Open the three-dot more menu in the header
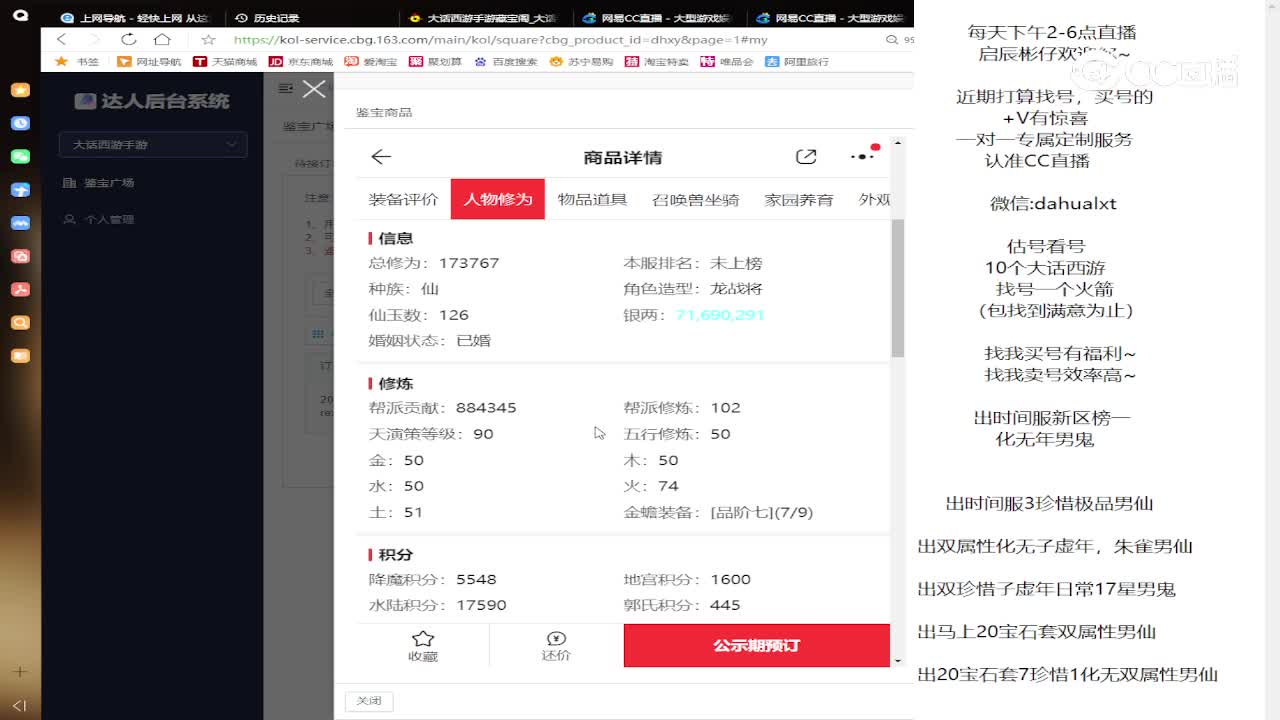The image size is (1280, 720). pyautogui.click(x=862, y=156)
